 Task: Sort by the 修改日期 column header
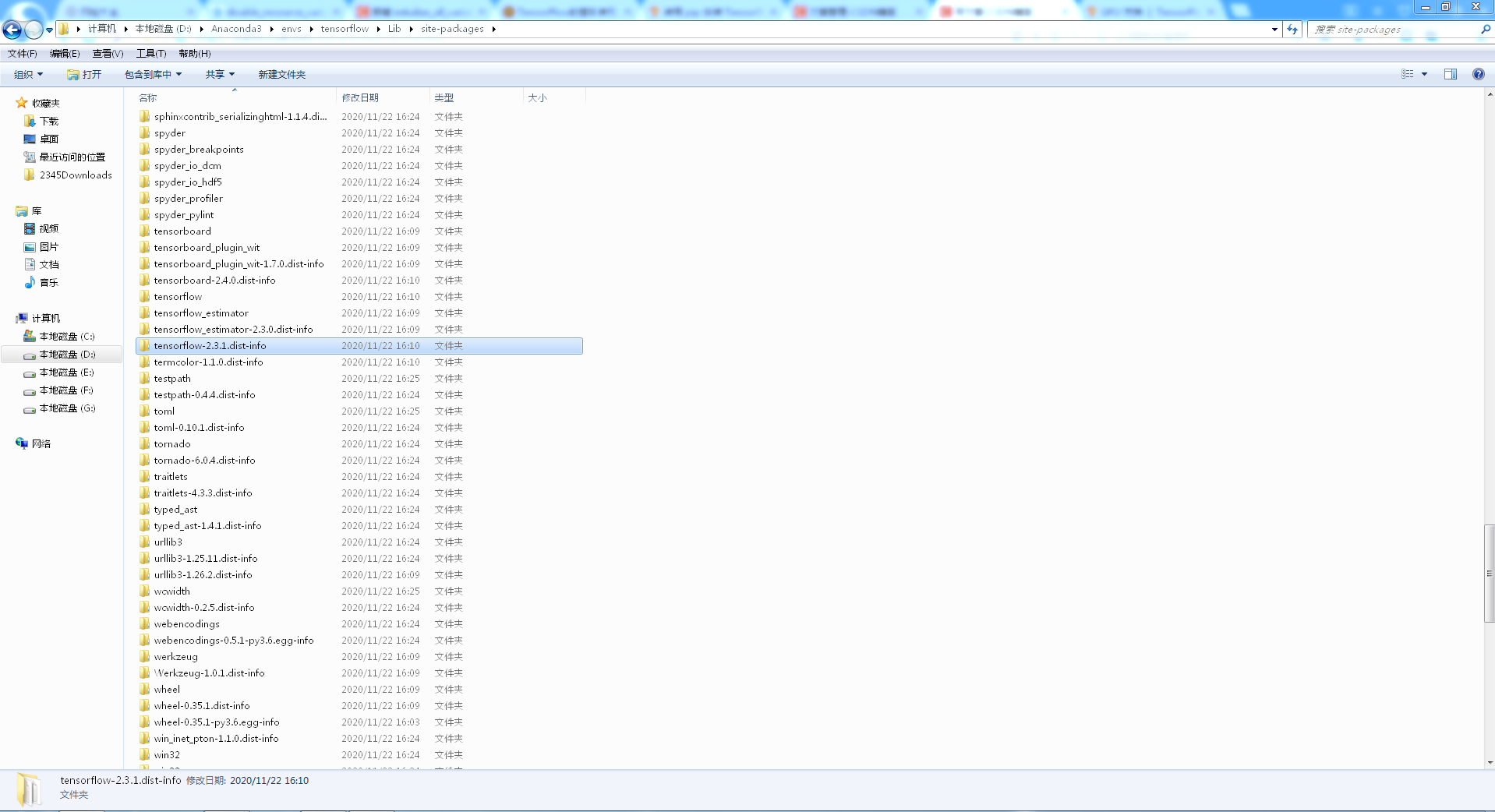click(x=383, y=97)
